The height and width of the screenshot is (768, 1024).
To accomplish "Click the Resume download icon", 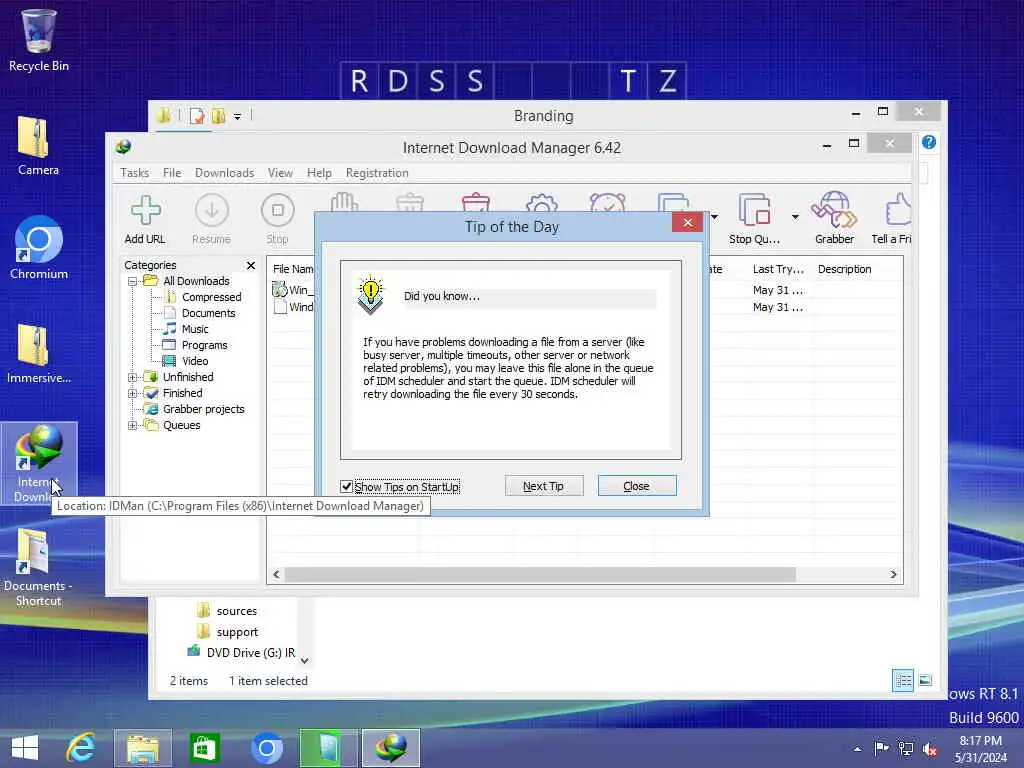I will (212, 219).
